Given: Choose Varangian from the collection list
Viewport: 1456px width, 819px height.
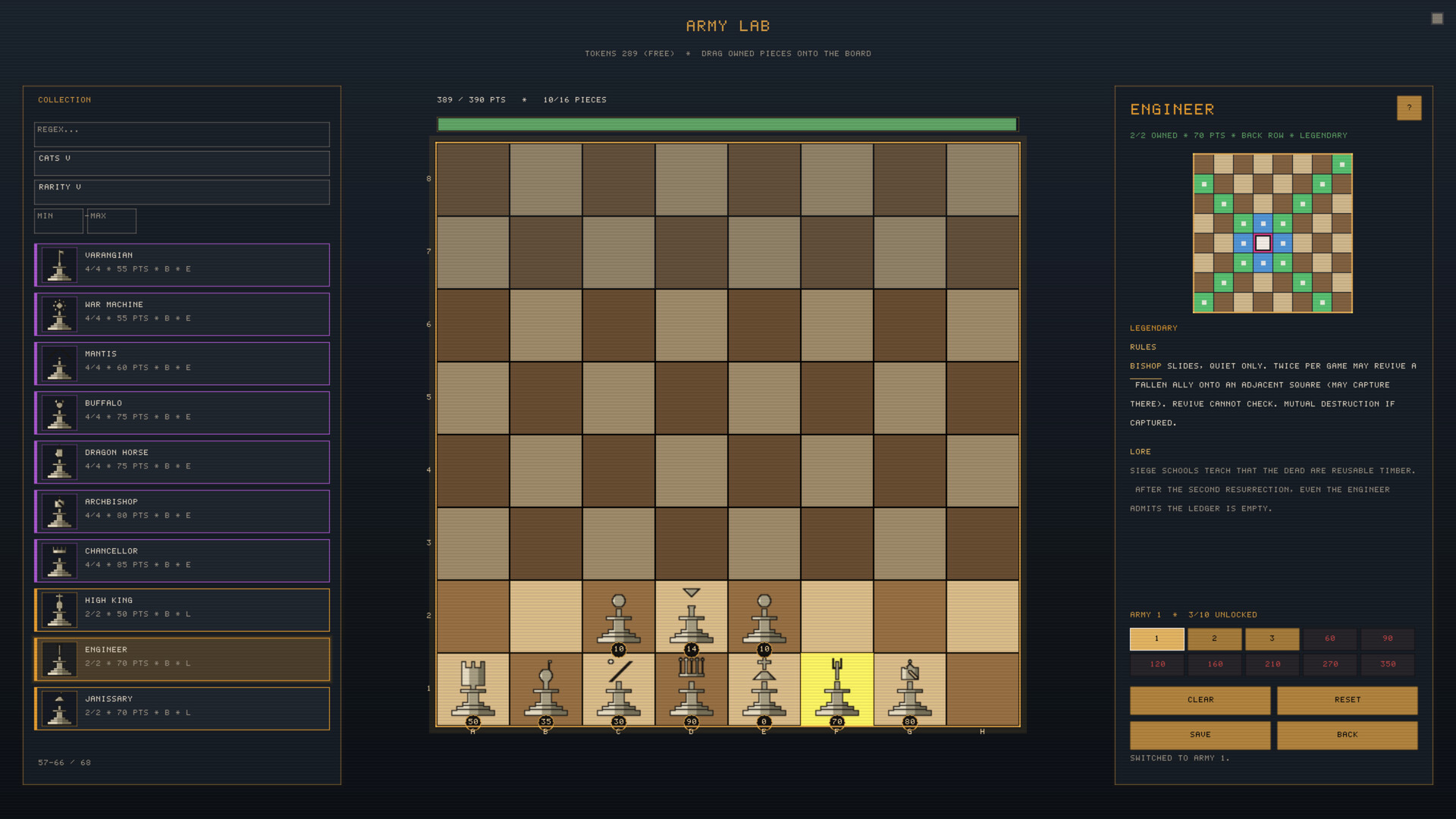Looking at the screenshot, I should pos(182,265).
